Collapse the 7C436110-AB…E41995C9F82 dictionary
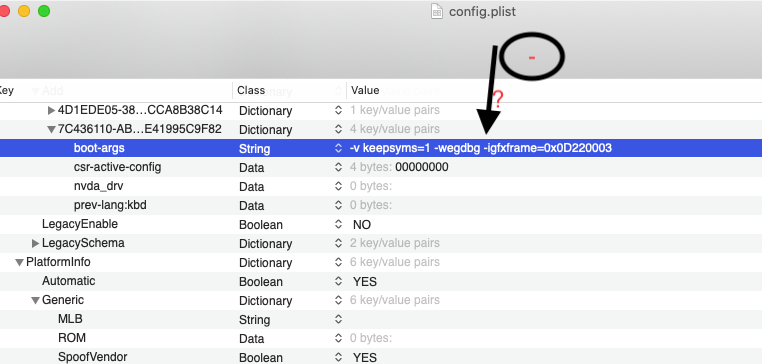The image size is (762, 364). point(52,130)
